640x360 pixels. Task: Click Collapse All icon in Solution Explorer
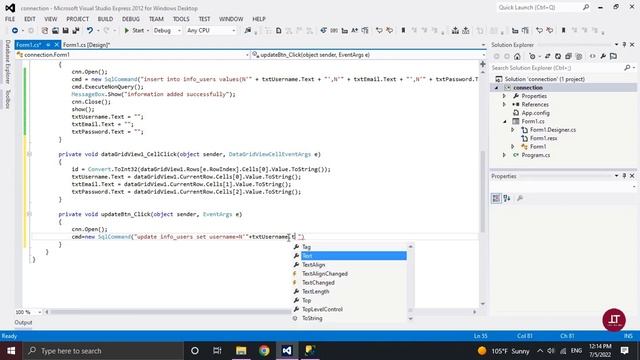pyautogui.click(x=568, y=56)
